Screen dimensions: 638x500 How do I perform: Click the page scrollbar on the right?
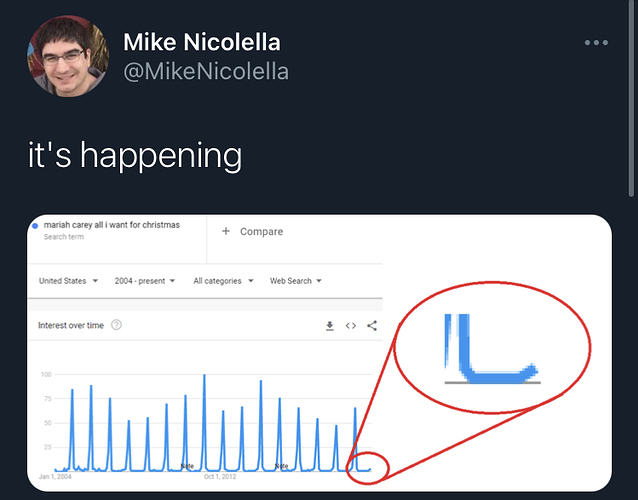tap(632, 100)
